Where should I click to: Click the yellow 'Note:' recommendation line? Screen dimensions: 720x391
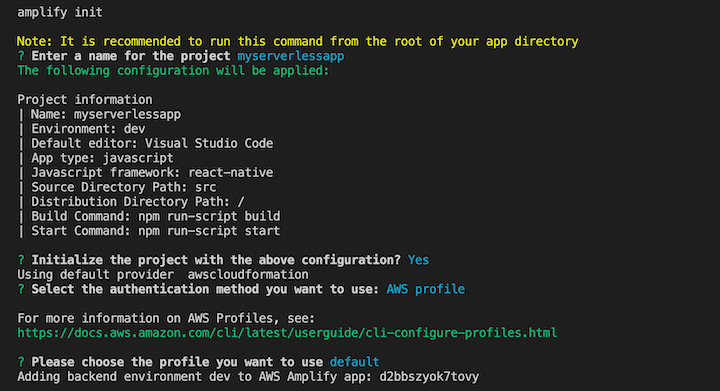point(298,41)
